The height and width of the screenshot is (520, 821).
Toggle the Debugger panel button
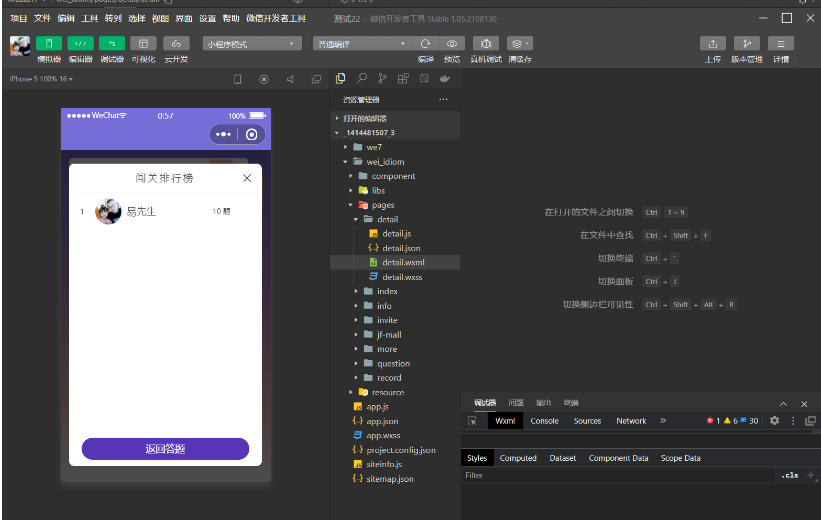pos(112,43)
